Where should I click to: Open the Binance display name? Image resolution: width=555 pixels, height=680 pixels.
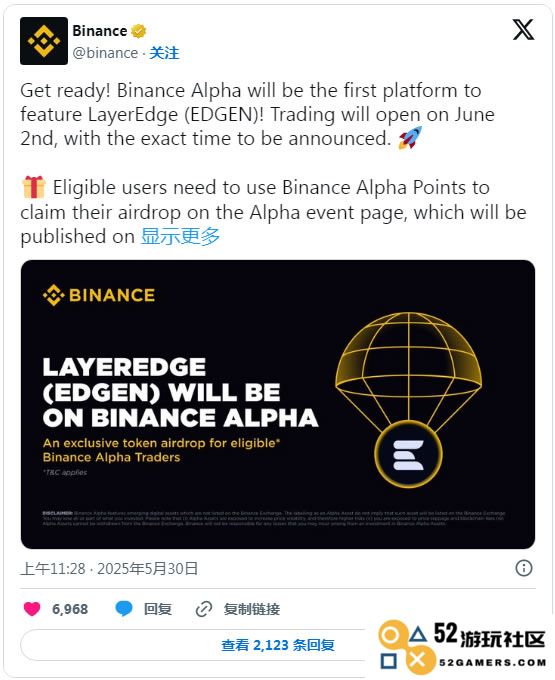coord(100,31)
